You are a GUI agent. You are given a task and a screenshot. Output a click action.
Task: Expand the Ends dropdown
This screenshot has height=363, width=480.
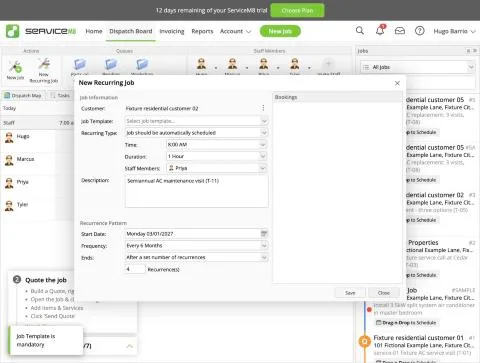click(264, 257)
